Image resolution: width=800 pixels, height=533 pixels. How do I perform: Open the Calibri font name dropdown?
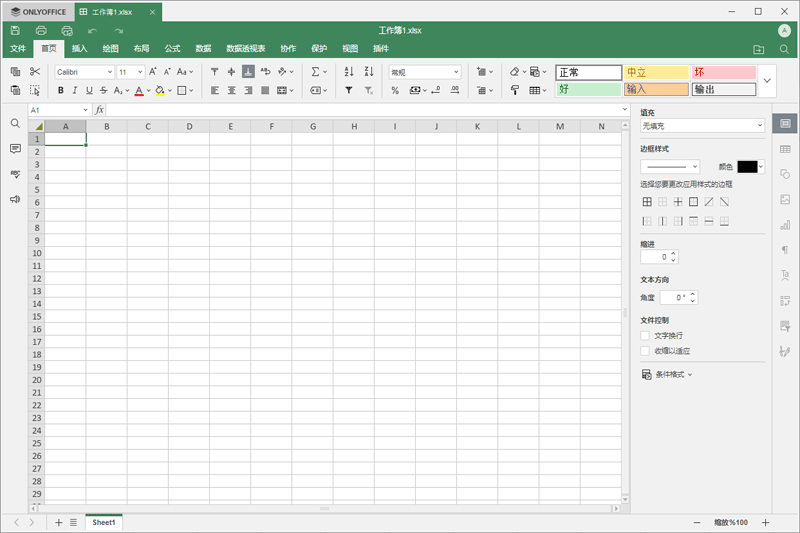(x=84, y=72)
